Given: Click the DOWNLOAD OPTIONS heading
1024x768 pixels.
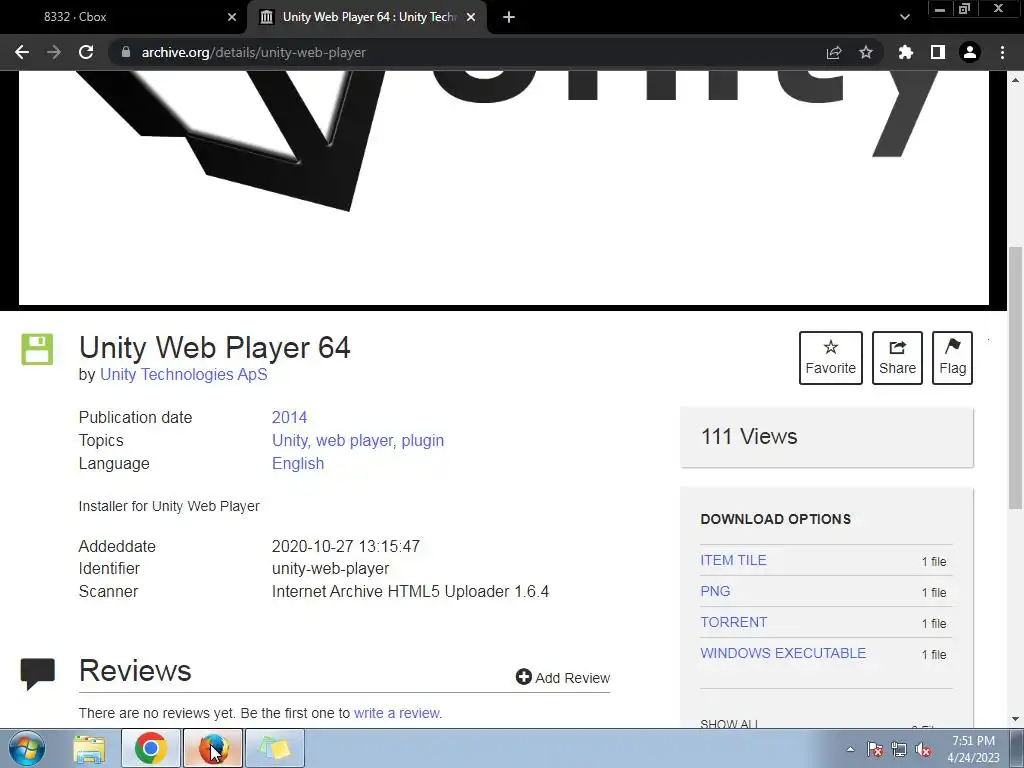Looking at the screenshot, I should point(776,519).
